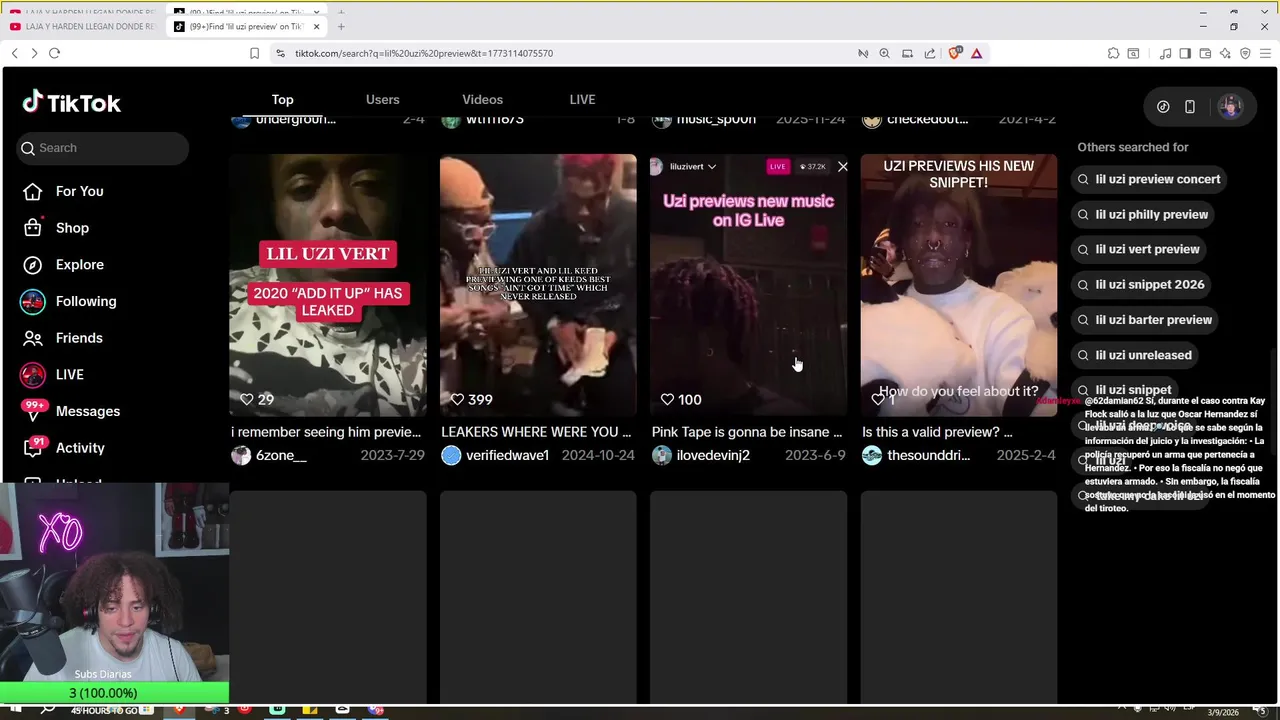The height and width of the screenshot is (720, 1280).
Task: Toggle the browser sidebar panel
Action: [1185, 53]
